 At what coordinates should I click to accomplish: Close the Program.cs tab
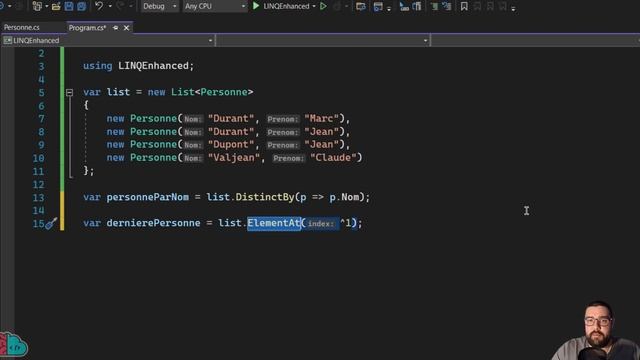click(x=126, y=28)
